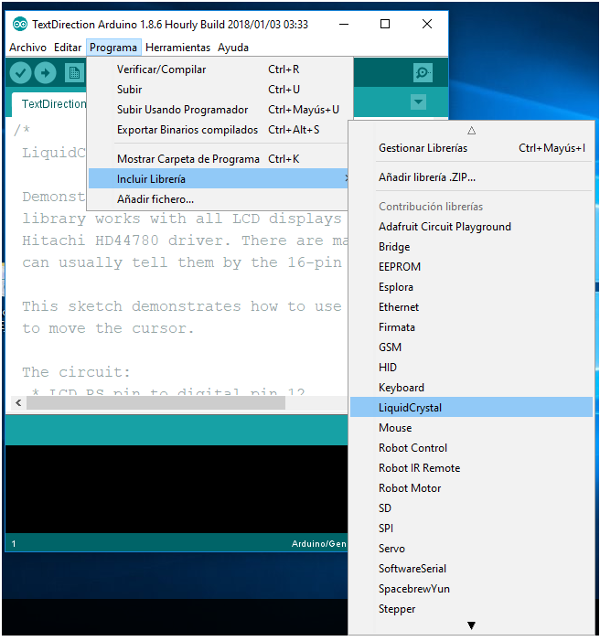Click the Incluir Librería submenu entry
This screenshot has width=600, height=641.
click(218, 179)
